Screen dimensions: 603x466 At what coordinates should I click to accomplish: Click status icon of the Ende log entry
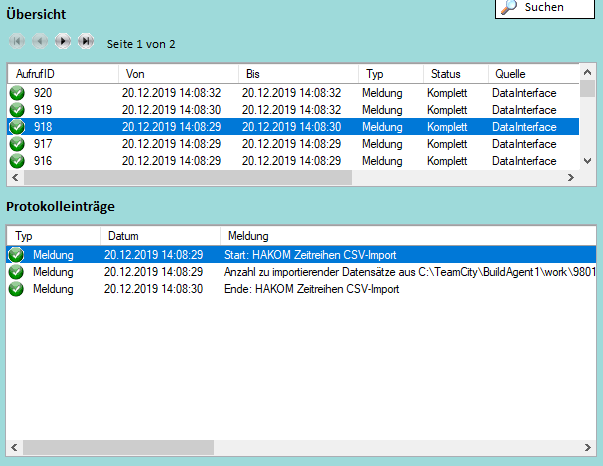tap(17, 289)
